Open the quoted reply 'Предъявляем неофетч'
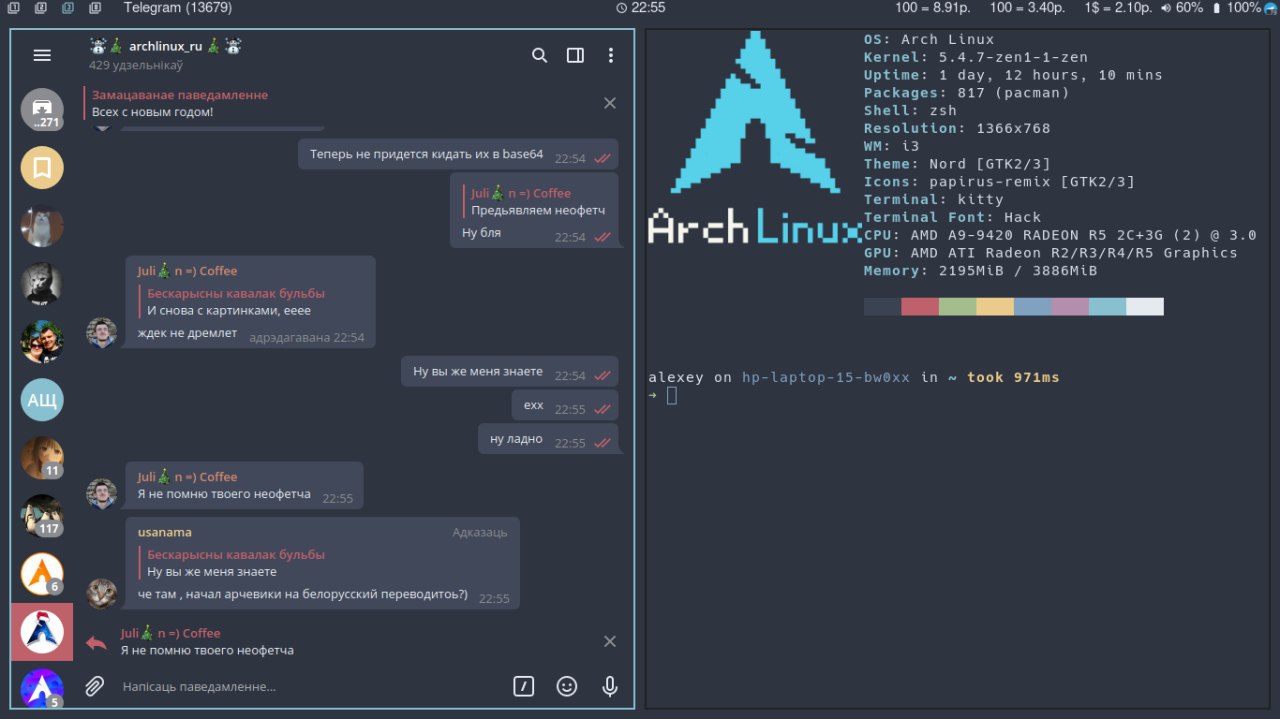 pyautogui.click(x=533, y=202)
